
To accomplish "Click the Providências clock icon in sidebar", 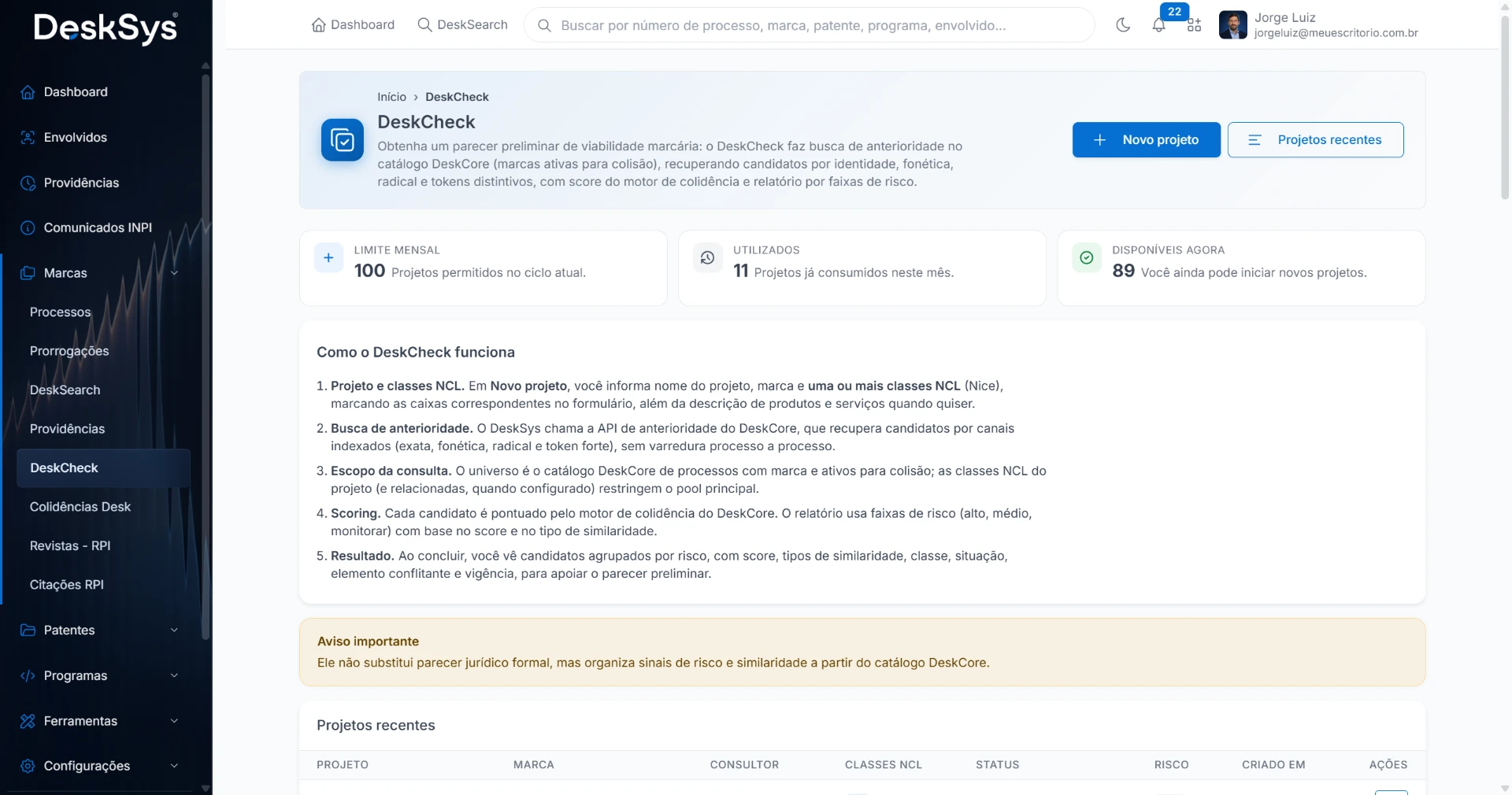I will [x=28, y=183].
